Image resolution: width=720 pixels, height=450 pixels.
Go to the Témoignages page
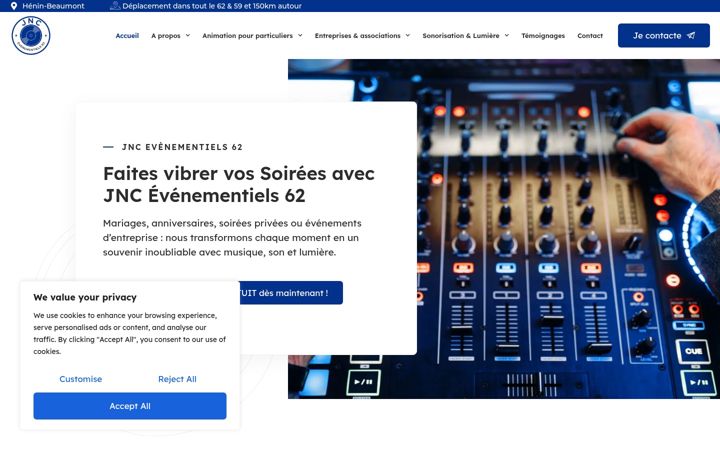543,35
